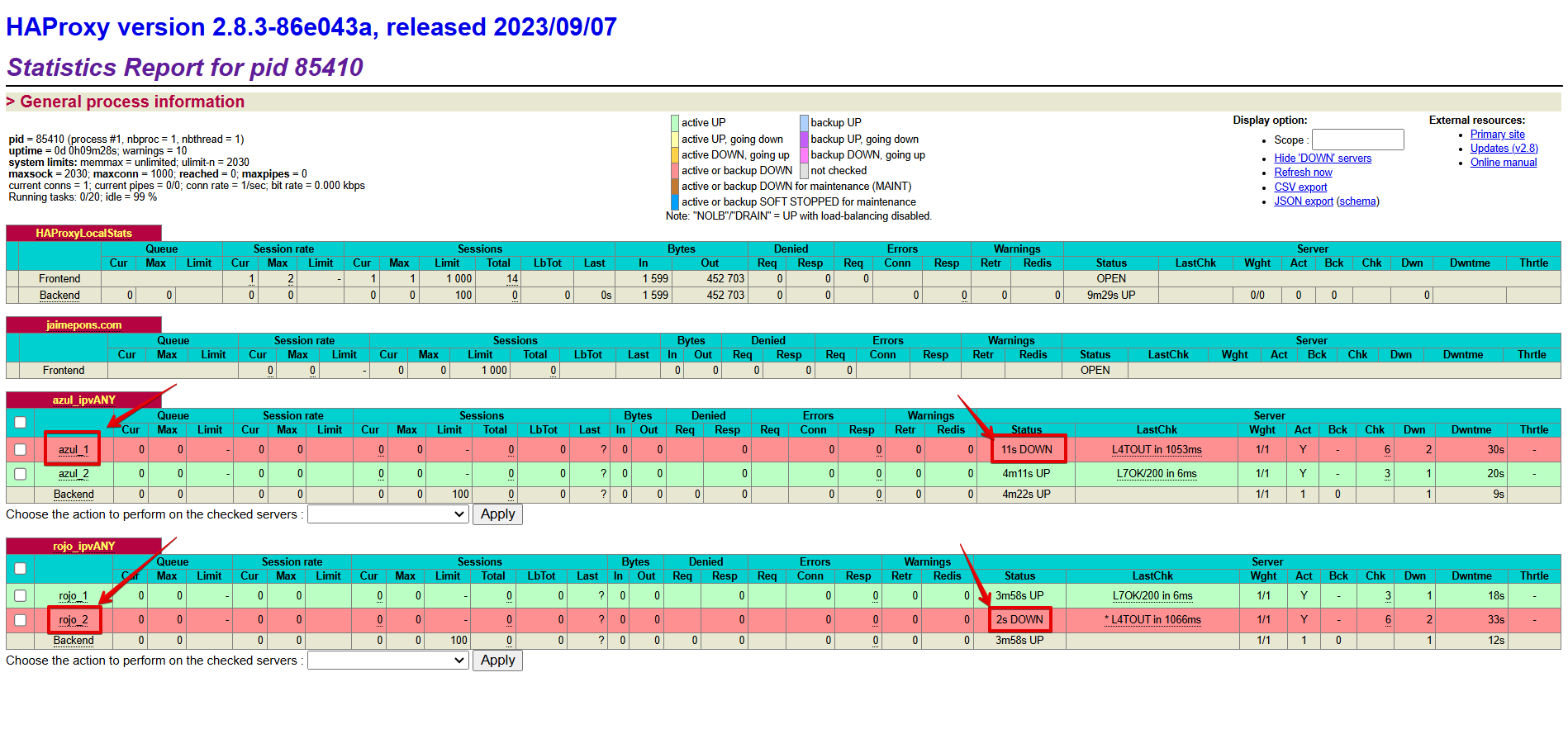
Task: Open action dropdown below rojo_ipvANY table
Action: tap(387, 661)
